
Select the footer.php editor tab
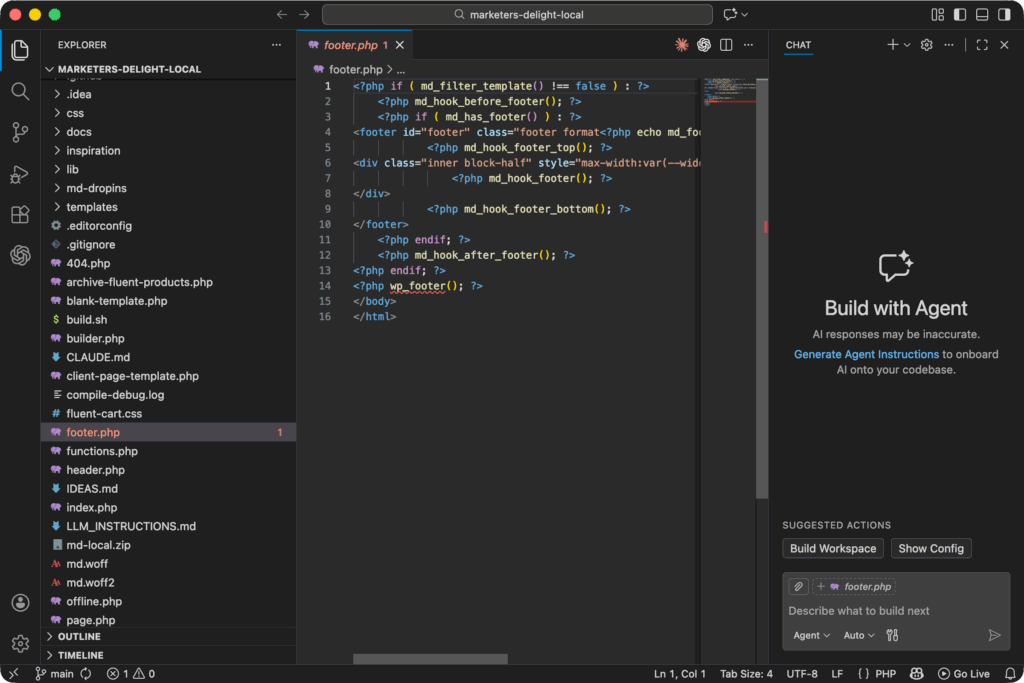click(x=350, y=45)
